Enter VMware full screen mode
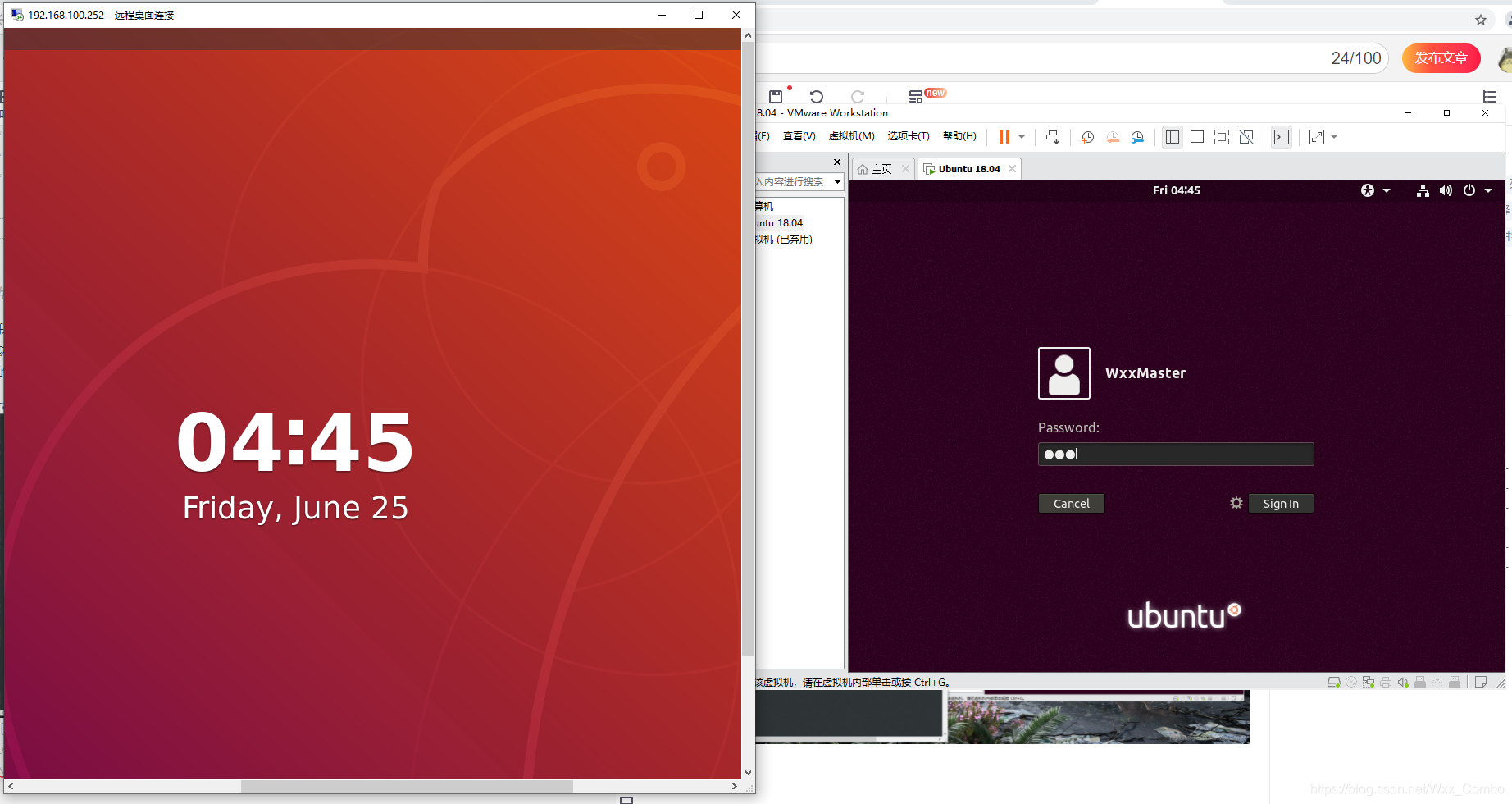Screen dimensions: 1512x804 pyautogui.click(x=1222, y=137)
